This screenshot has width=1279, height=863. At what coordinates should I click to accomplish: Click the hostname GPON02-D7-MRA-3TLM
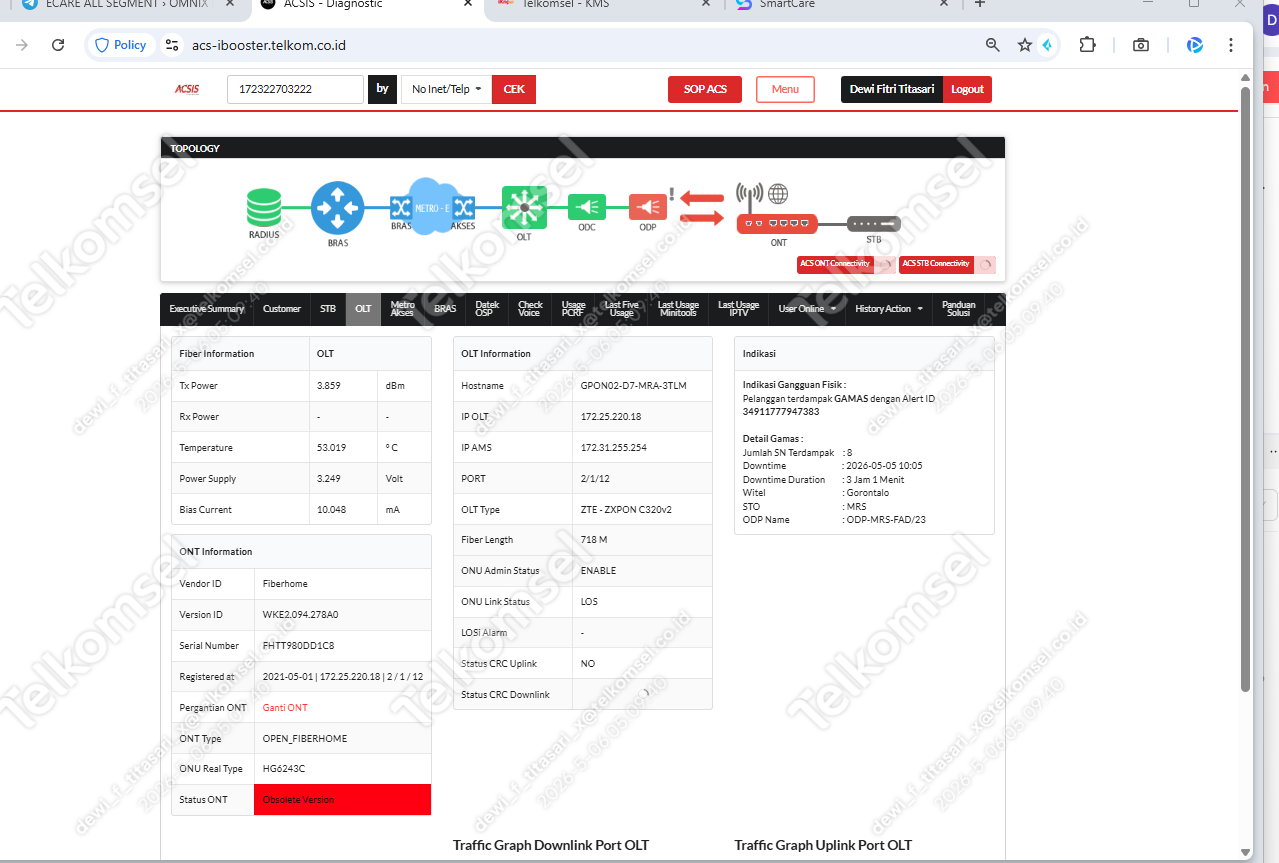click(633, 385)
